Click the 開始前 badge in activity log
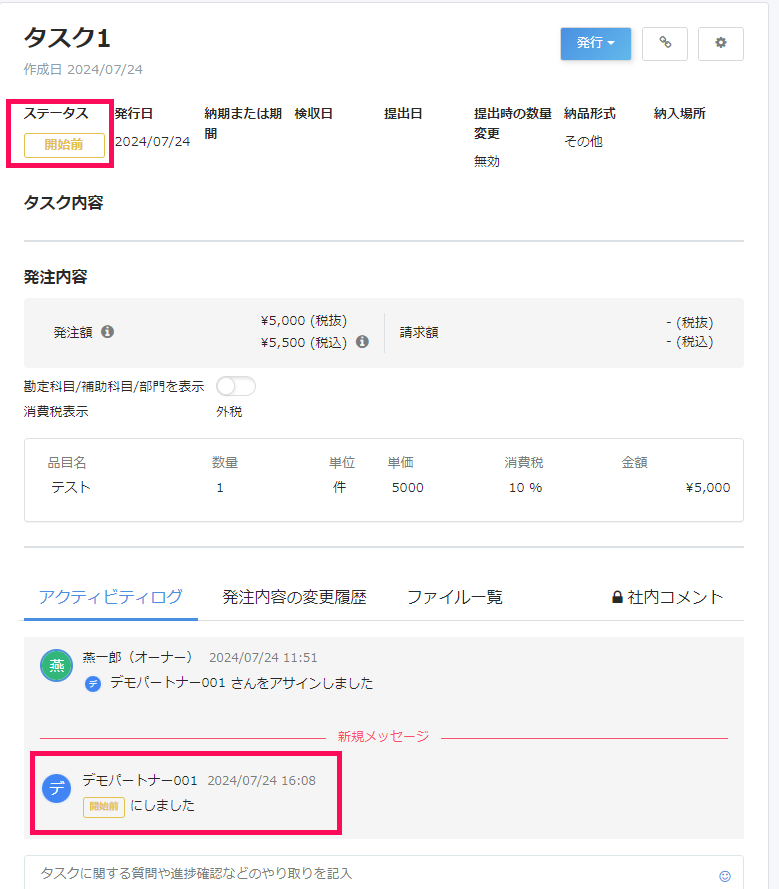This screenshot has height=889, width=779. [104, 807]
